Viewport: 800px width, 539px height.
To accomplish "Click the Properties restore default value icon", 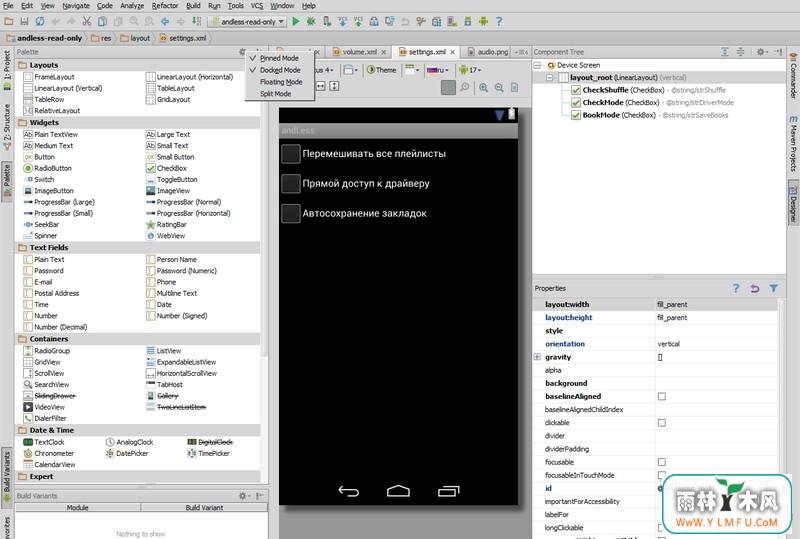I will [755, 288].
